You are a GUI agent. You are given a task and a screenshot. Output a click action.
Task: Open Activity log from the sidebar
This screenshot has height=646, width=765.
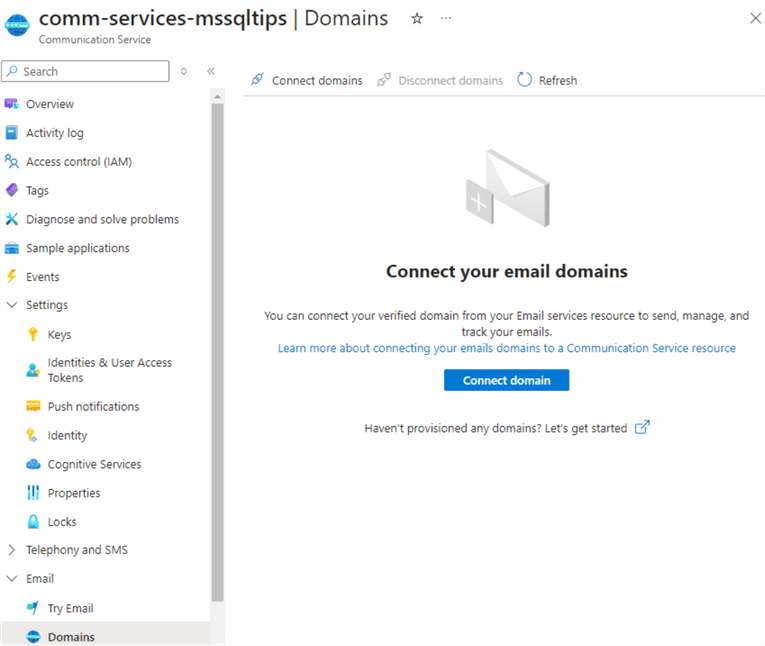(54, 133)
